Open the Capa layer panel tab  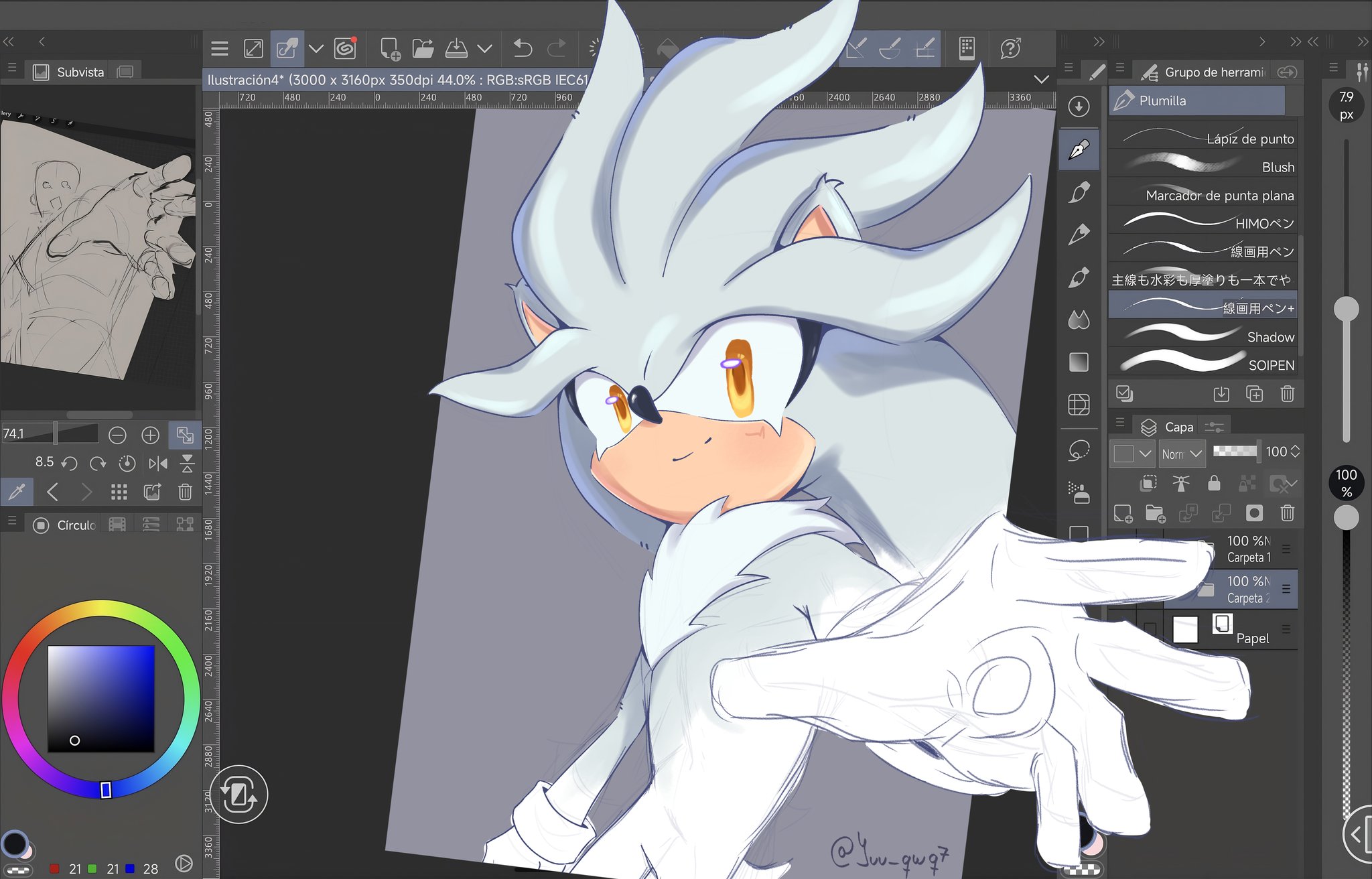pos(1170,427)
